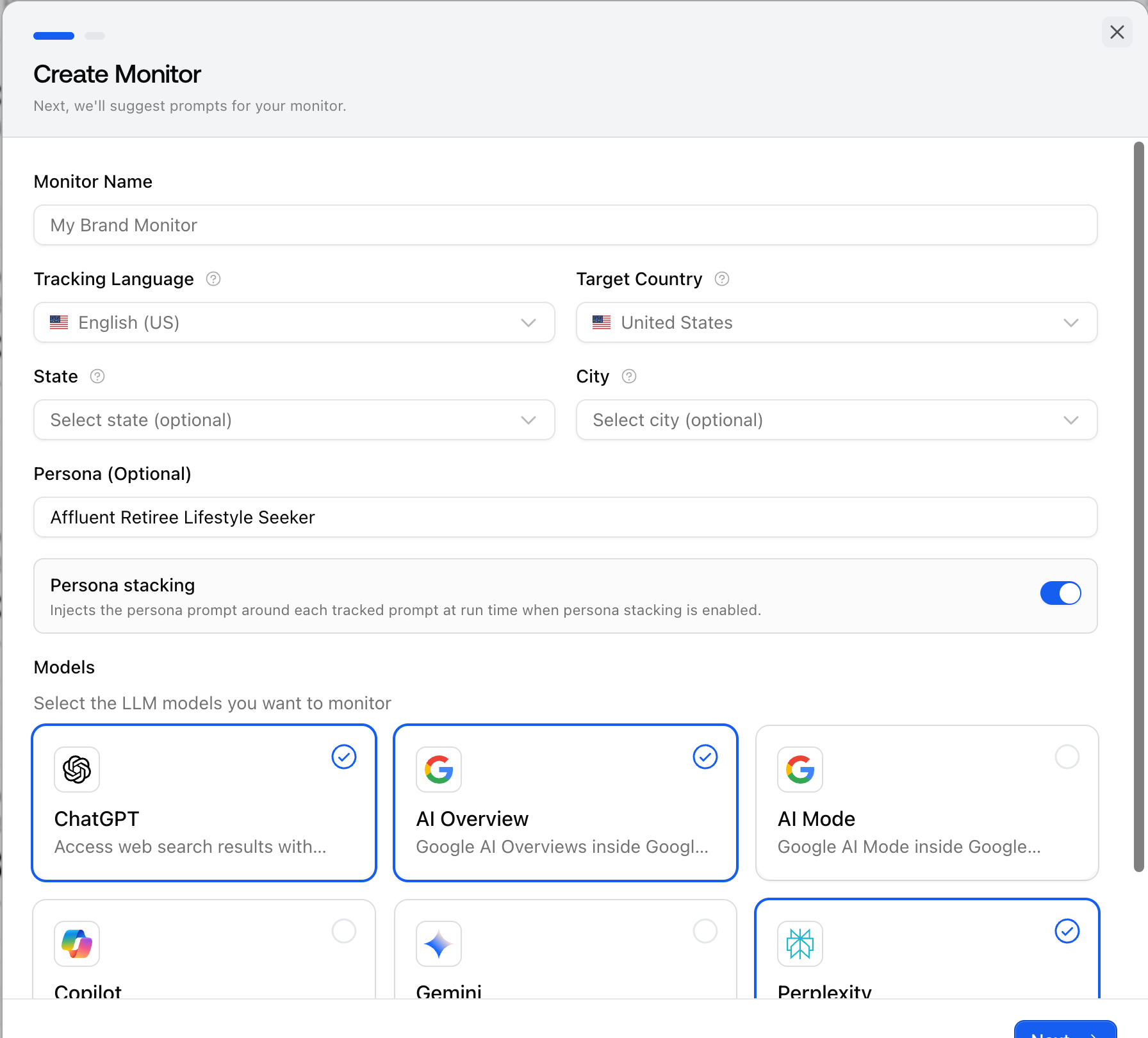Close the Create Monitor dialog
1148x1038 pixels.
[1117, 32]
